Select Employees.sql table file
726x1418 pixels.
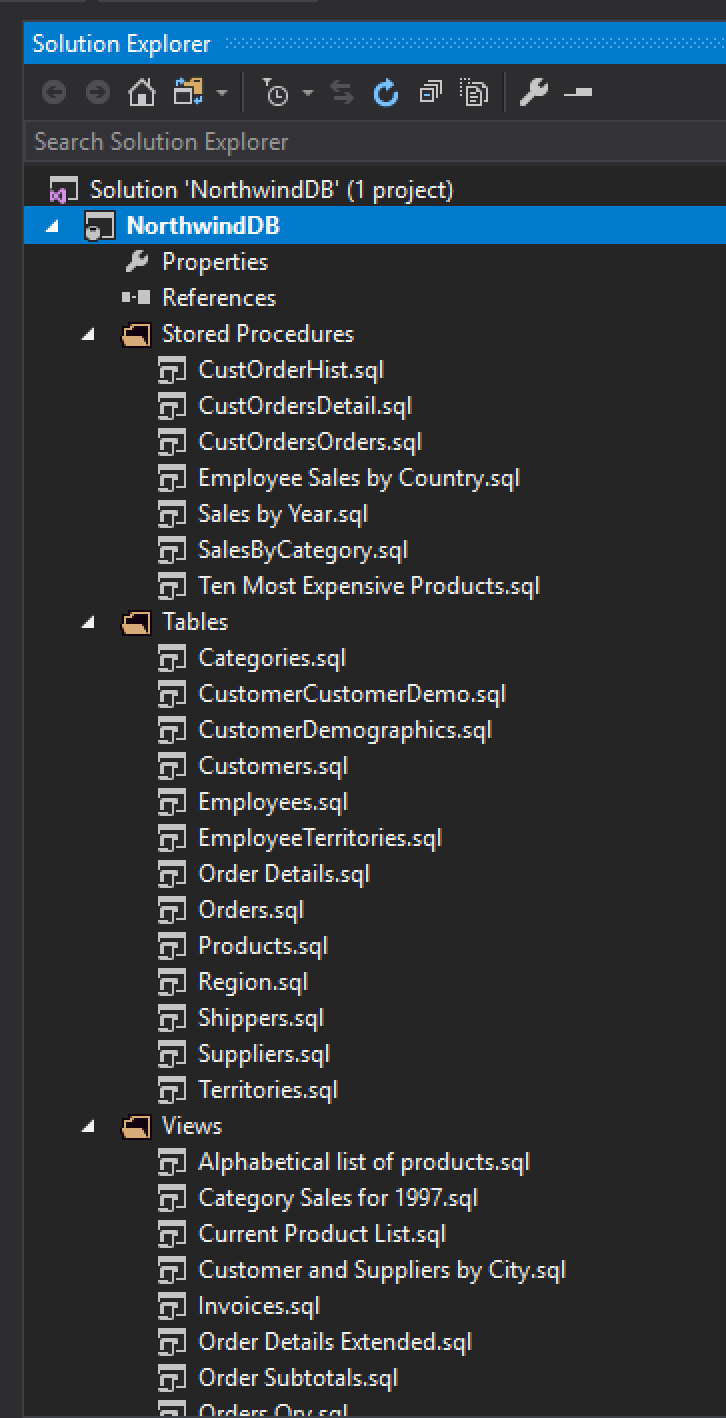(x=273, y=802)
